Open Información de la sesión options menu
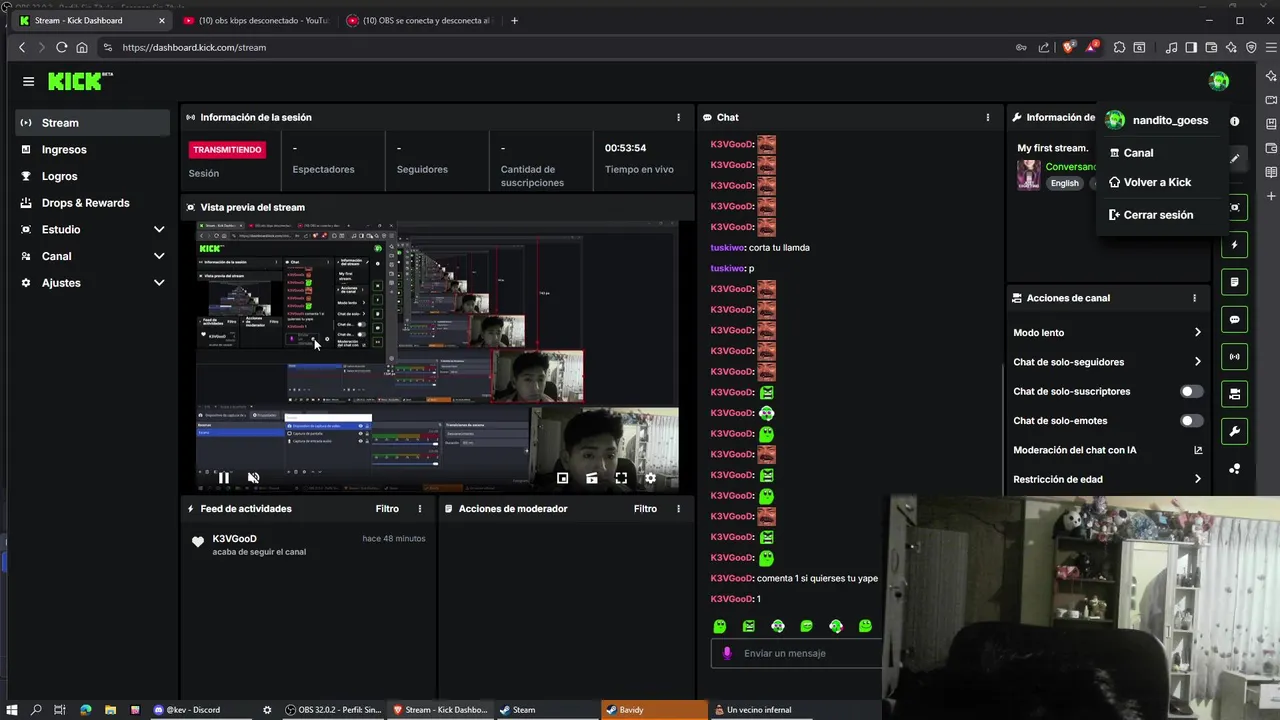The height and width of the screenshot is (720, 1280). (678, 117)
